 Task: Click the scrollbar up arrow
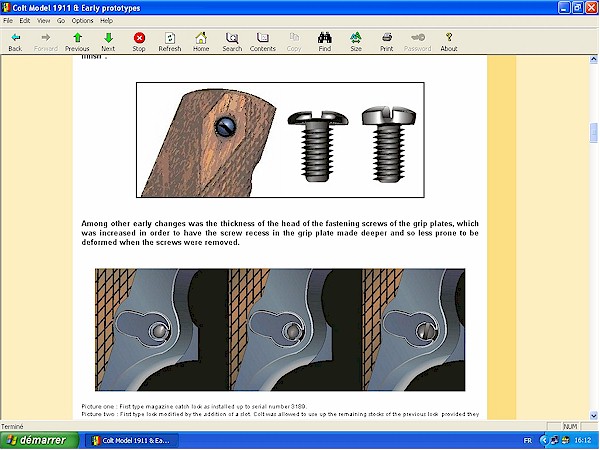(593, 59)
